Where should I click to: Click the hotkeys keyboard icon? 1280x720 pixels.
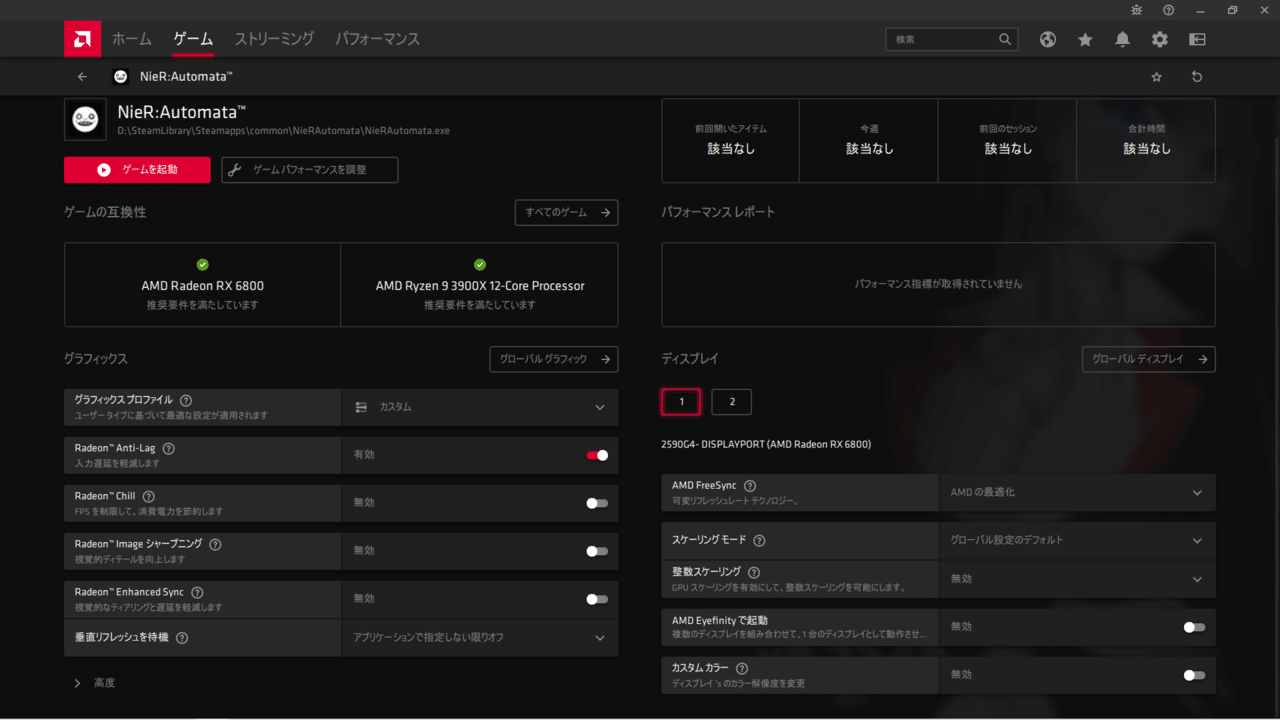tap(1196, 39)
